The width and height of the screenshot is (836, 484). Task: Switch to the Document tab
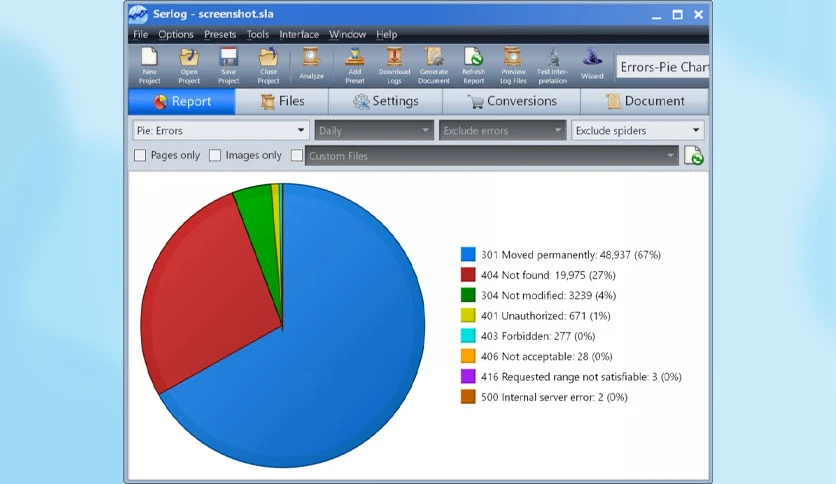pyautogui.click(x=645, y=101)
